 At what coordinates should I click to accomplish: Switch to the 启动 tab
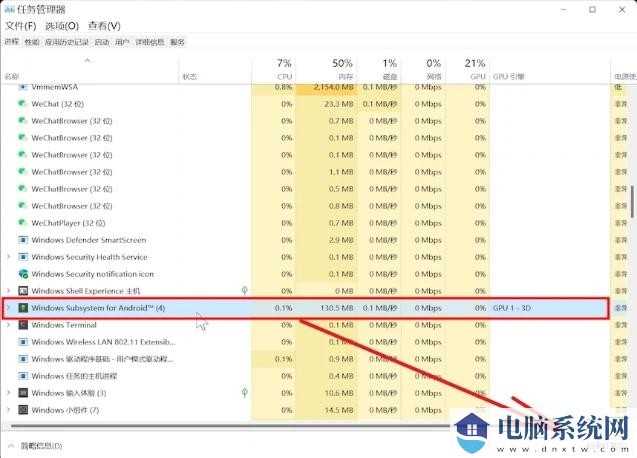[102, 42]
